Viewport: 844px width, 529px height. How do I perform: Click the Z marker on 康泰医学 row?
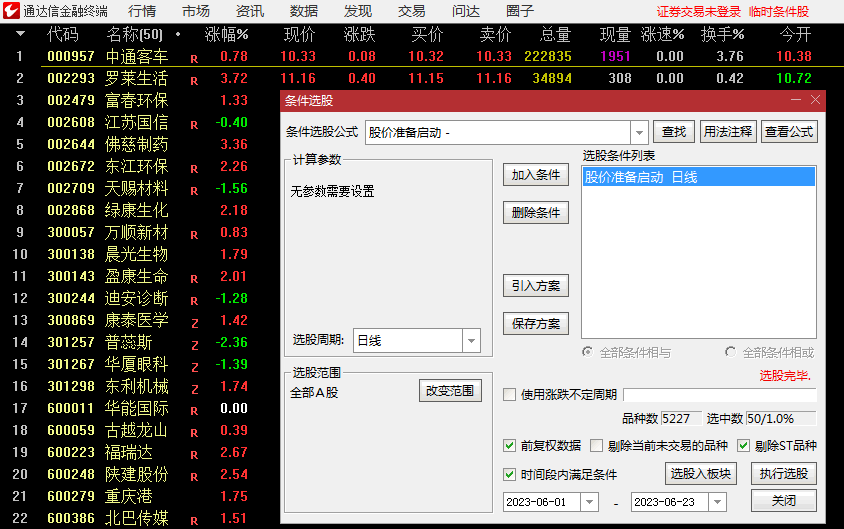[x=194, y=323]
